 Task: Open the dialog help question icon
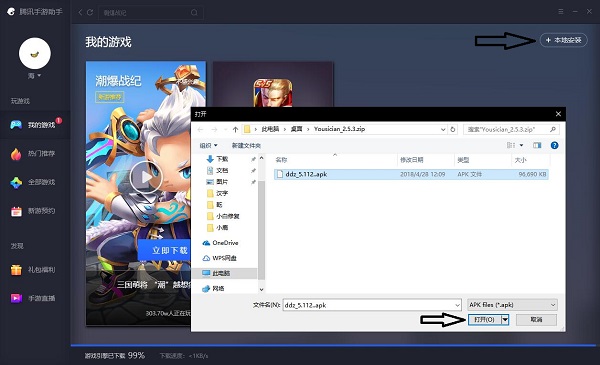pos(554,145)
